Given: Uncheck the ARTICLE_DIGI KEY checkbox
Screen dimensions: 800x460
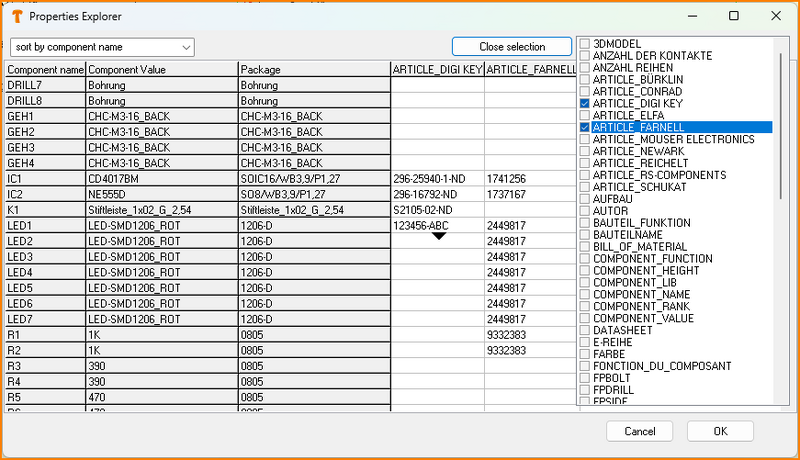Looking at the screenshot, I should (585, 103).
